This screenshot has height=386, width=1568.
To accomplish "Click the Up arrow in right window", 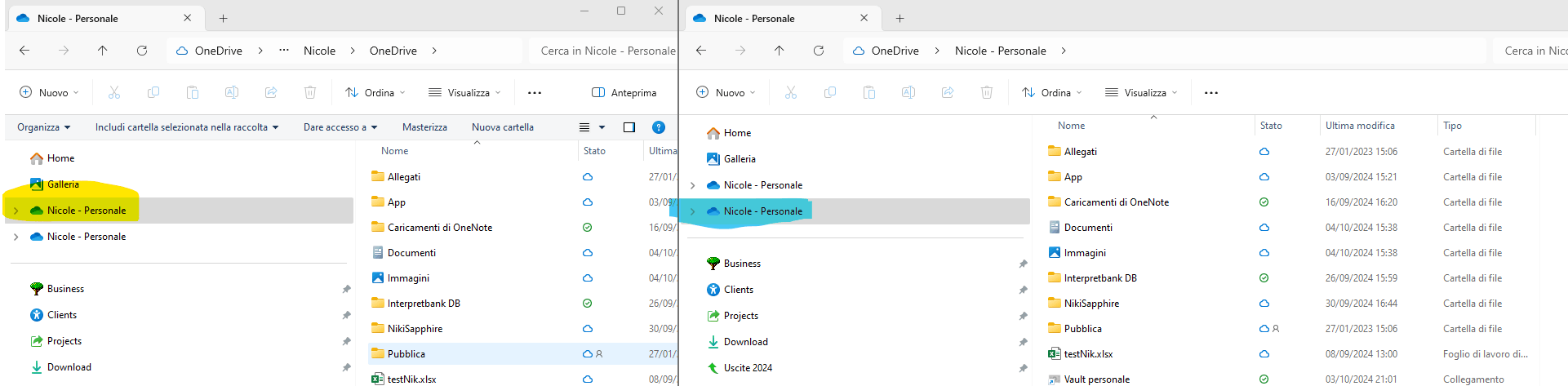I will pyautogui.click(x=780, y=51).
